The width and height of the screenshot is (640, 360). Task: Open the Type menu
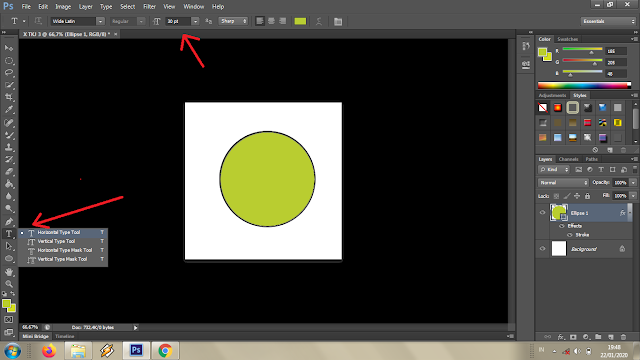pyautogui.click(x=106, y=7)
